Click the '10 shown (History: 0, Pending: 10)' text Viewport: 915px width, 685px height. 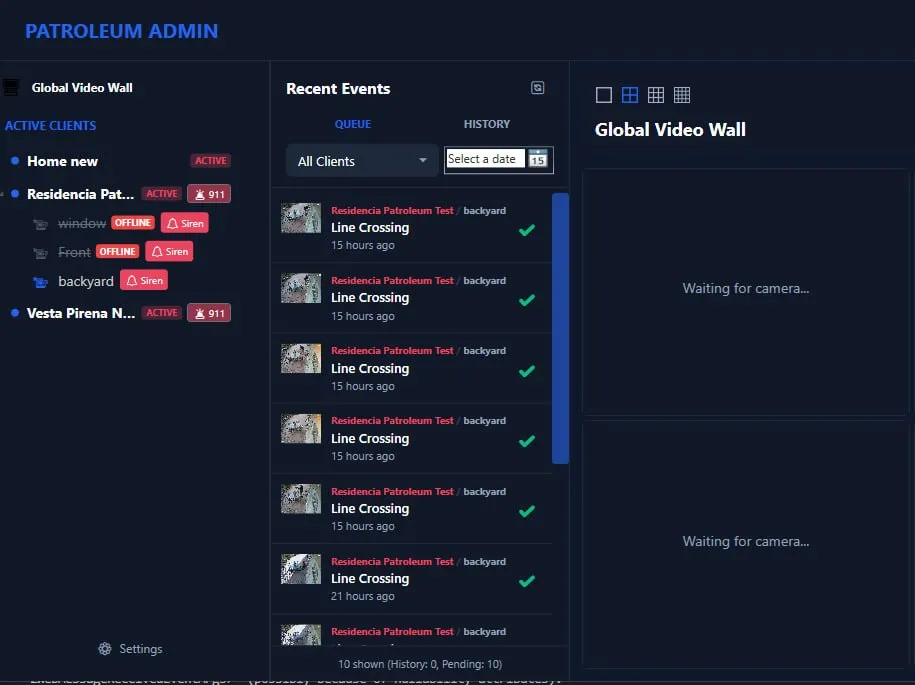pos(420,664)
